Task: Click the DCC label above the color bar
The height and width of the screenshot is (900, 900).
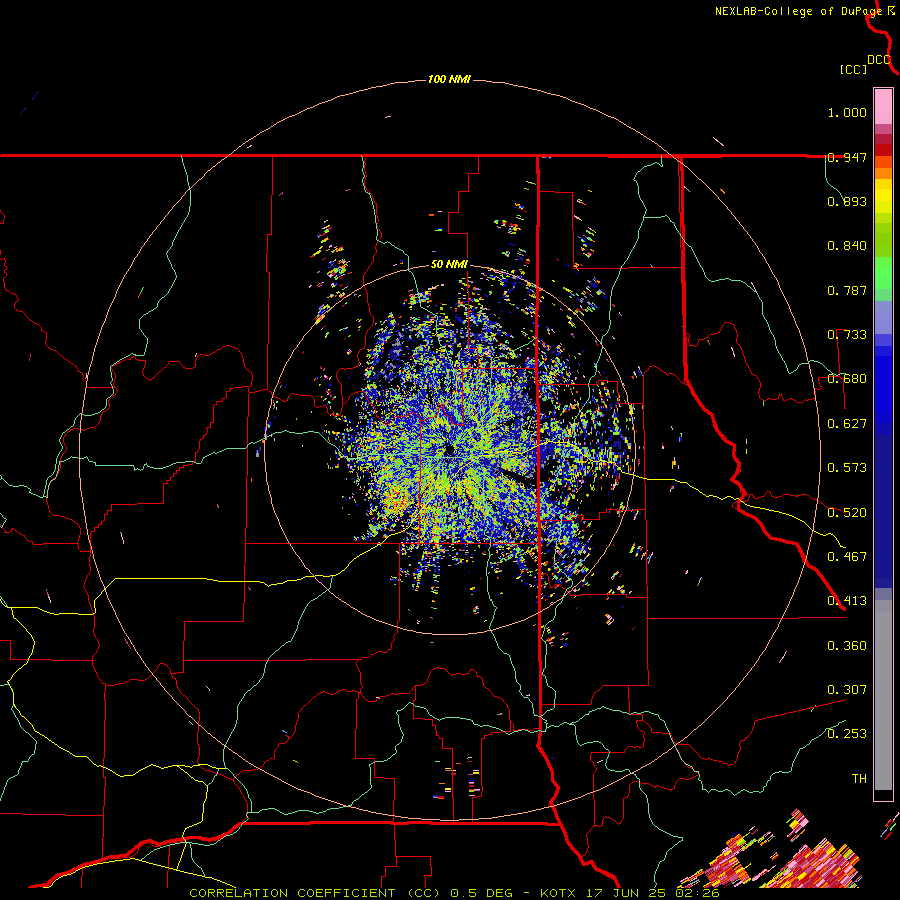Action: coord(879,59)
